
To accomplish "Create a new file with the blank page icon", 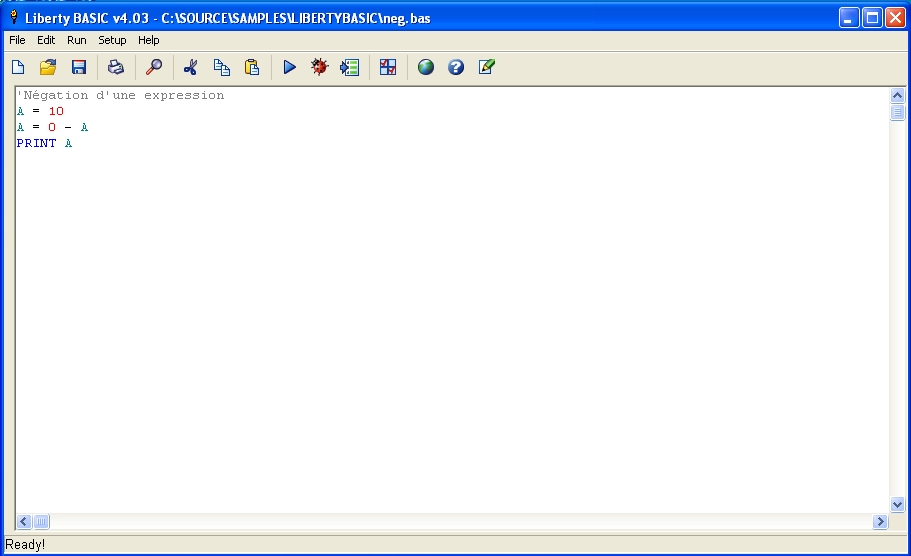I will (18, 67).
